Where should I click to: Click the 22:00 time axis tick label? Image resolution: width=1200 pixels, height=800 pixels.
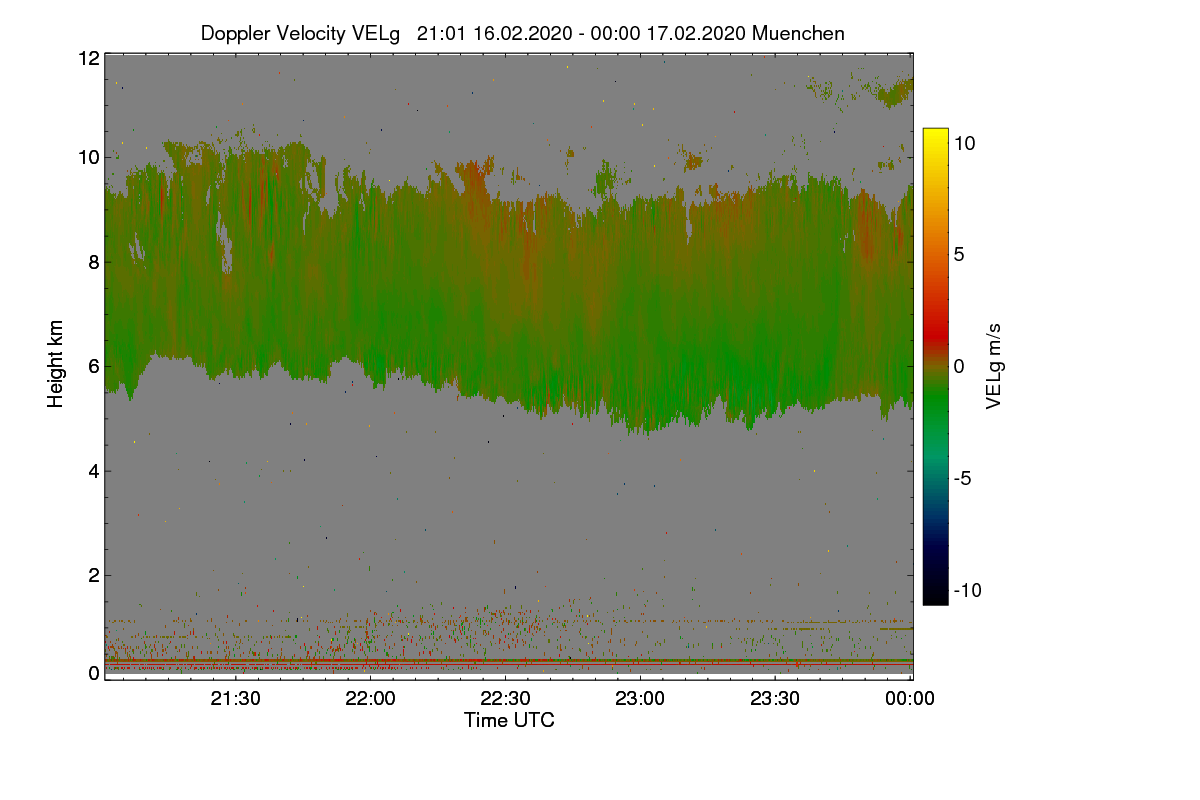pyautogui.click(x=370, y=699)
